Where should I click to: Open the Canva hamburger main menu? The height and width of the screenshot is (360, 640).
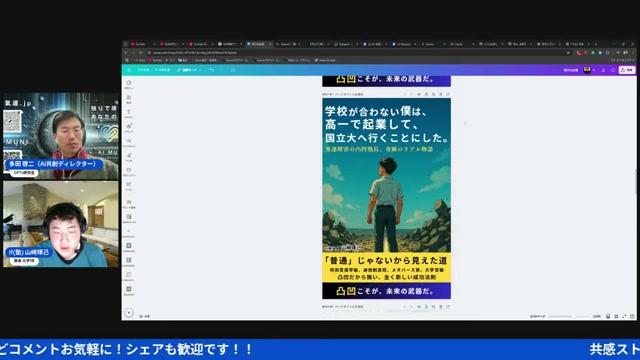point(129,70)
